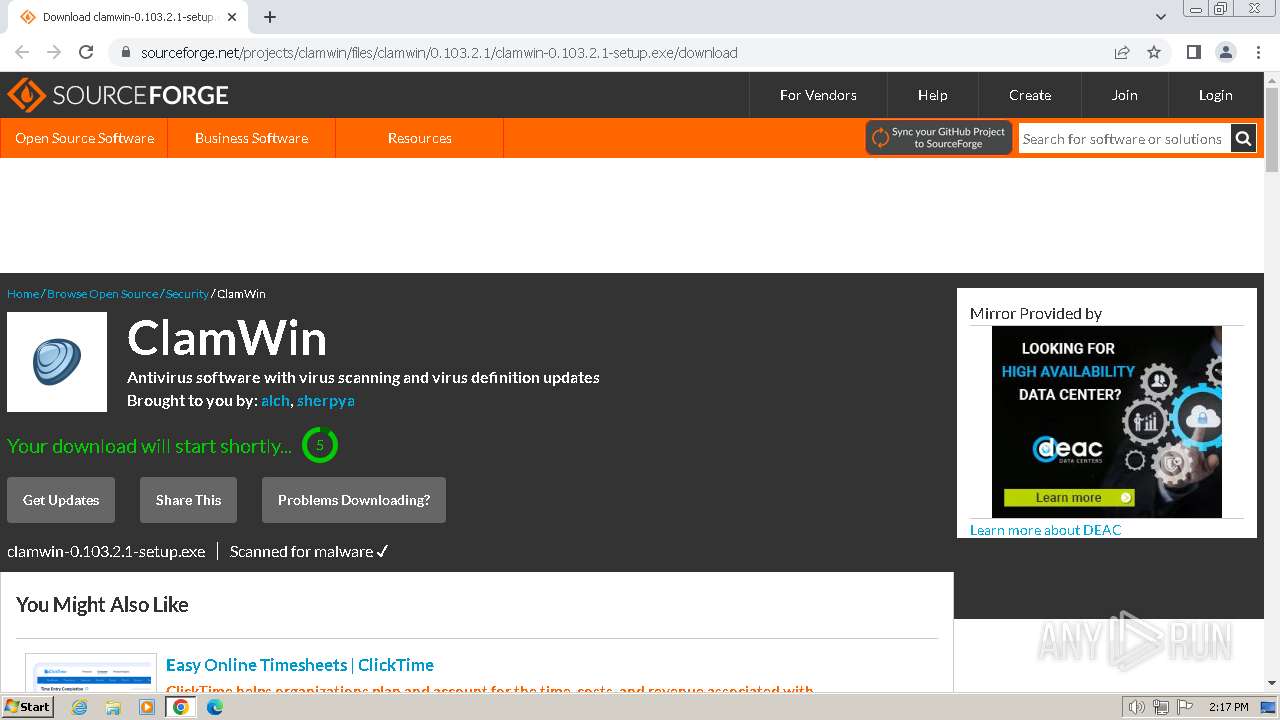This screenshot has height=720, width=1280.
Task: Open Internet Explorer from taskbar
Action: click(x=79, y=707)
